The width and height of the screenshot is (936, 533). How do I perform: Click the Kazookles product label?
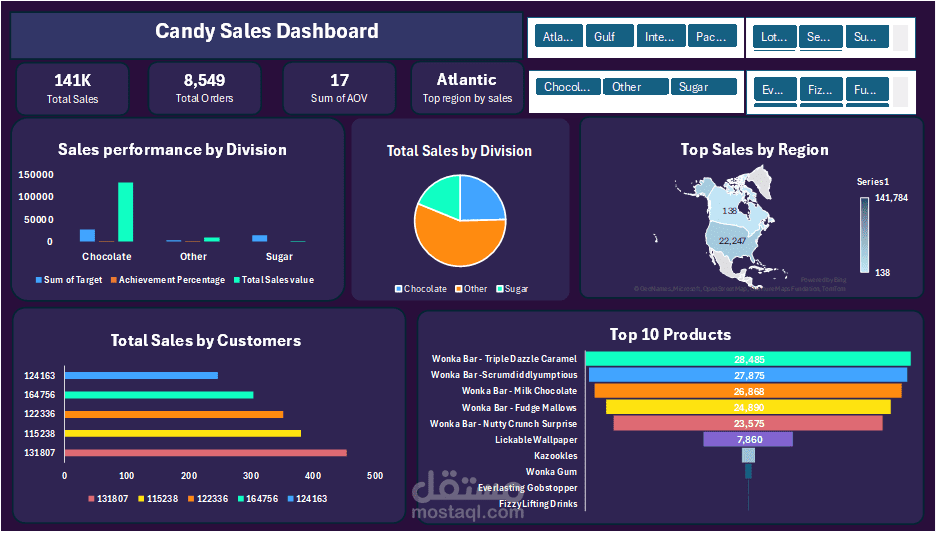pos(556,456)
